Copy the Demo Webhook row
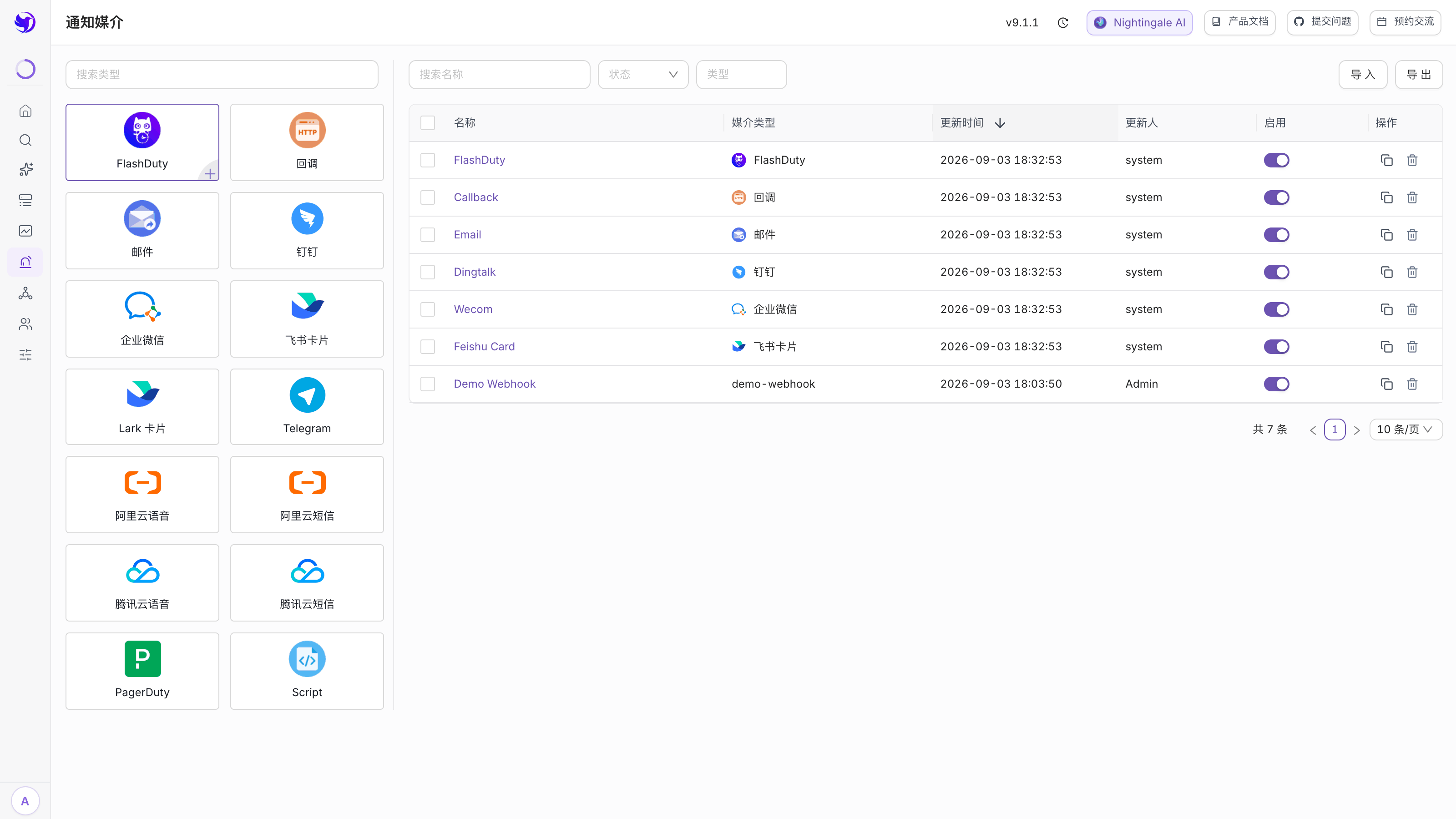Image resolution: width=1456 pixels, height=819 pixels. (x=1386, y=384)
